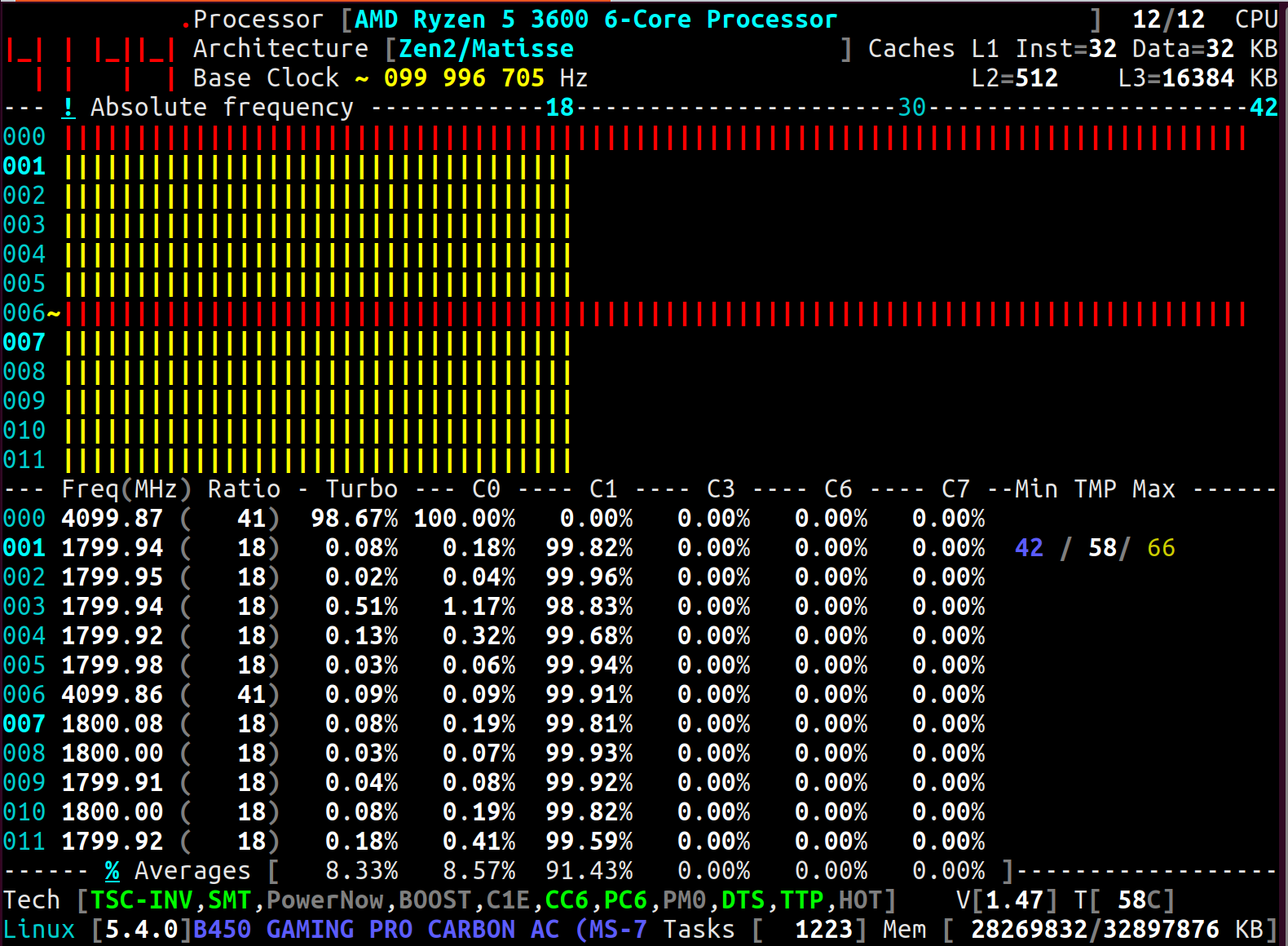
Task: Click the C1E tech flag
Action: coord(508,900)
